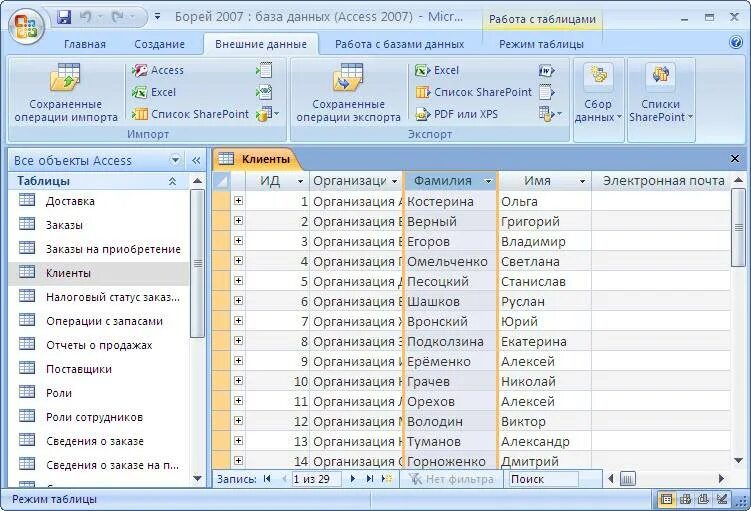Switch to Создание ribbon tab
The width and height of the screenshot is (751, 511).
[x=159, y=44]
